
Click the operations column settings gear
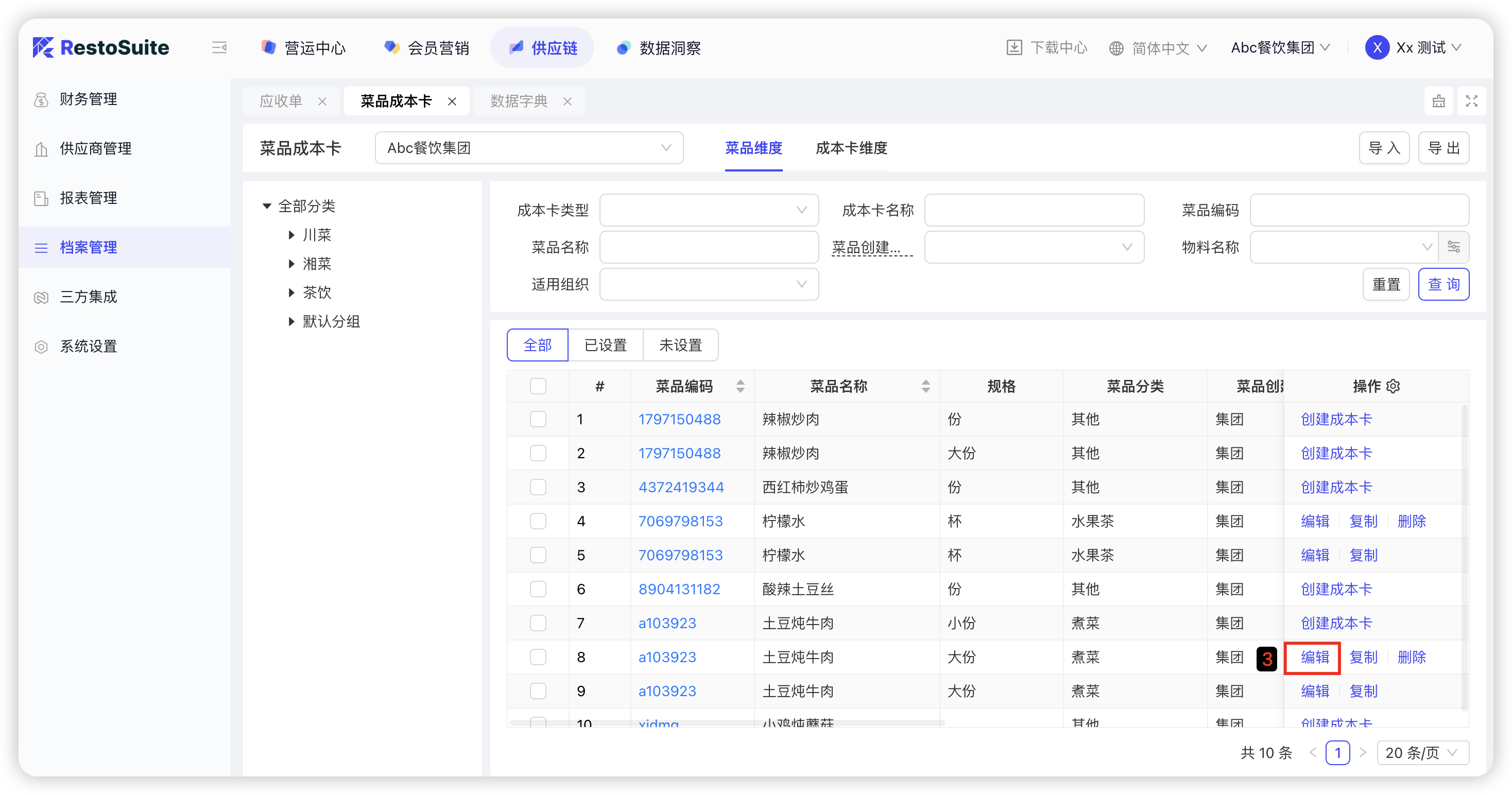1394,386
